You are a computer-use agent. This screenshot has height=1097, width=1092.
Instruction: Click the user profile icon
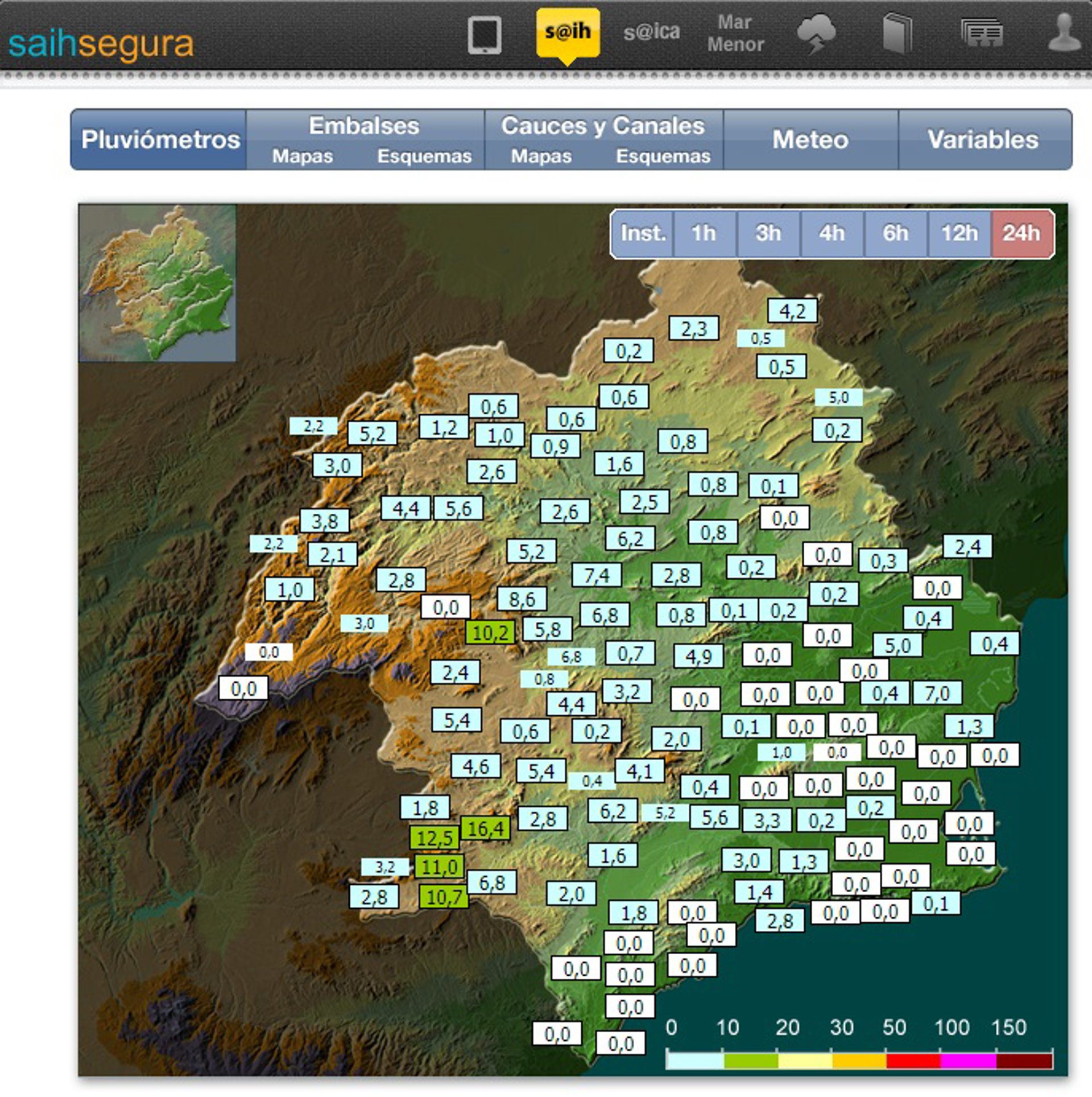click(1064, 34)
